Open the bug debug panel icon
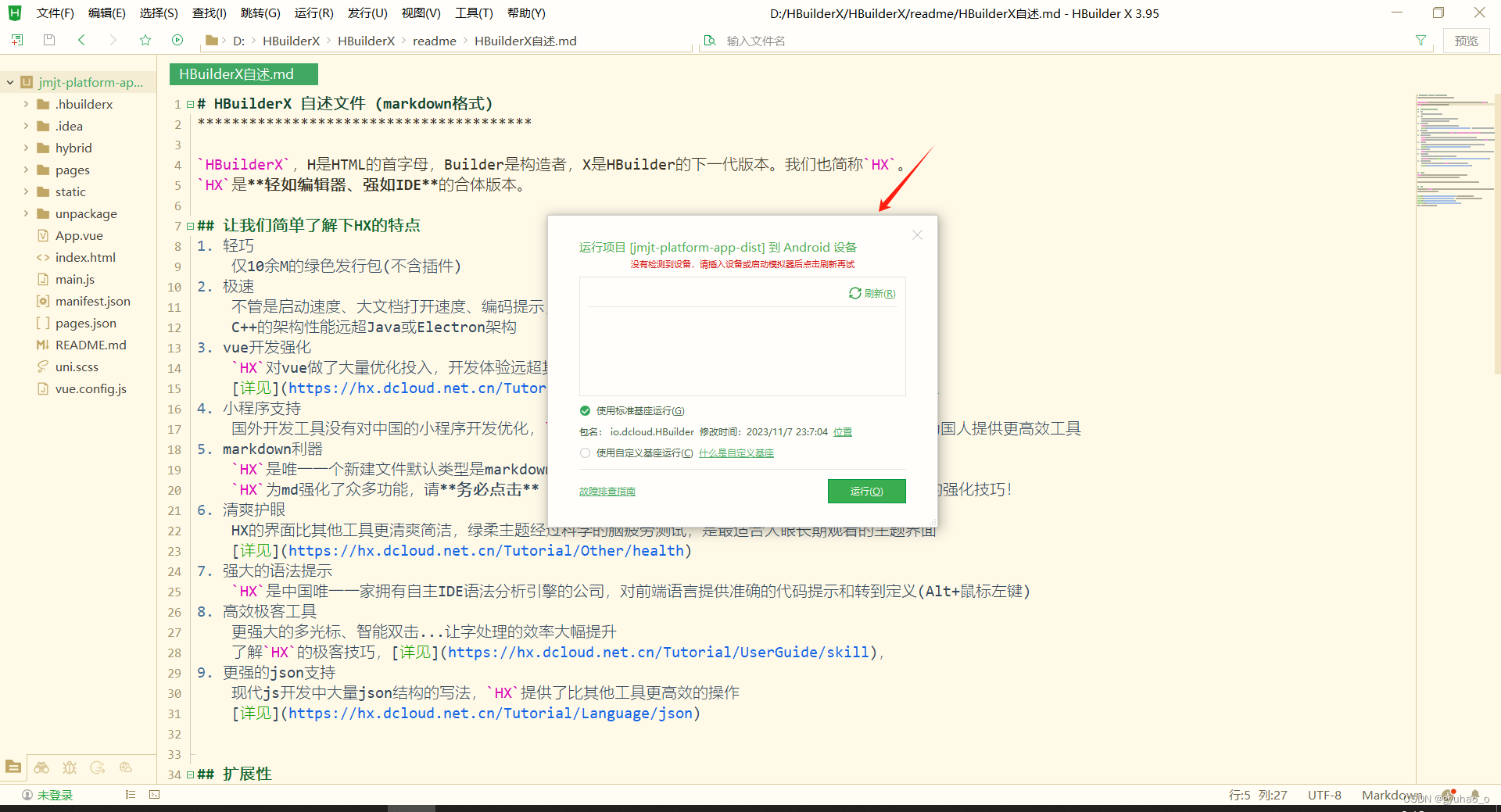The width and height of the screenshot is (1501, 812). point(70,767)
